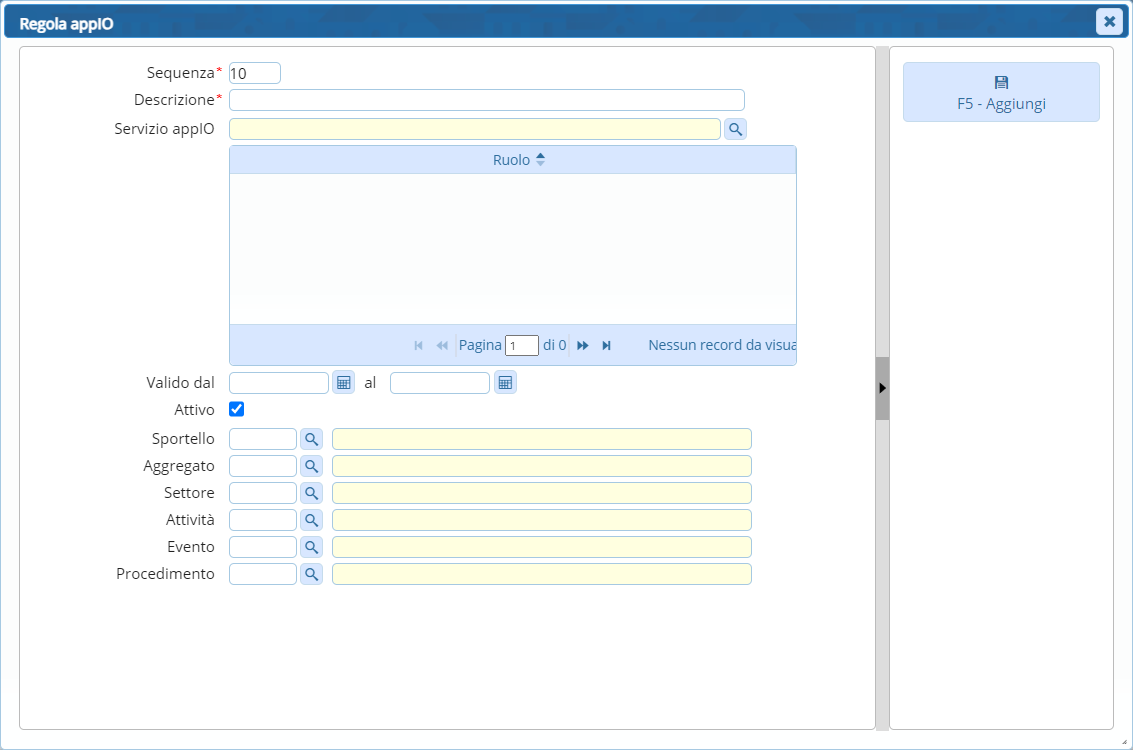Click the Sportello code input field

[x=262, y=439]
